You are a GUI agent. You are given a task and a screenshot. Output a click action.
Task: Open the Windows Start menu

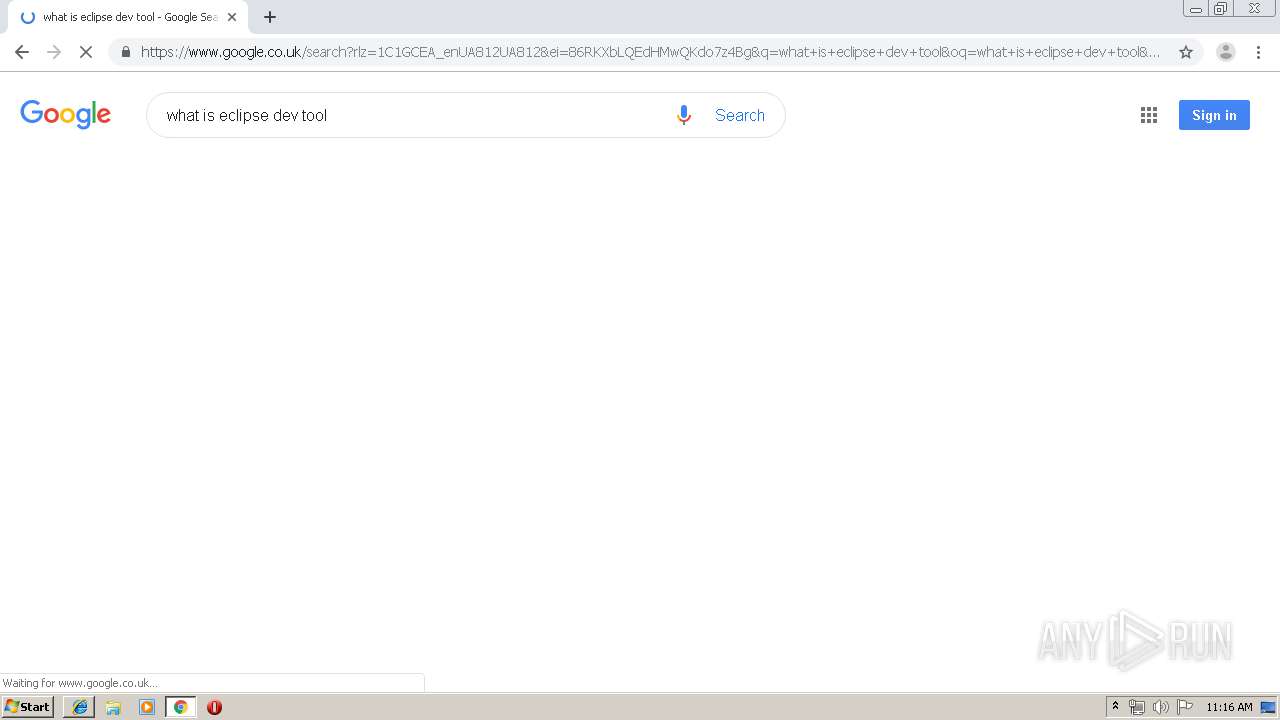pos(28,707)
